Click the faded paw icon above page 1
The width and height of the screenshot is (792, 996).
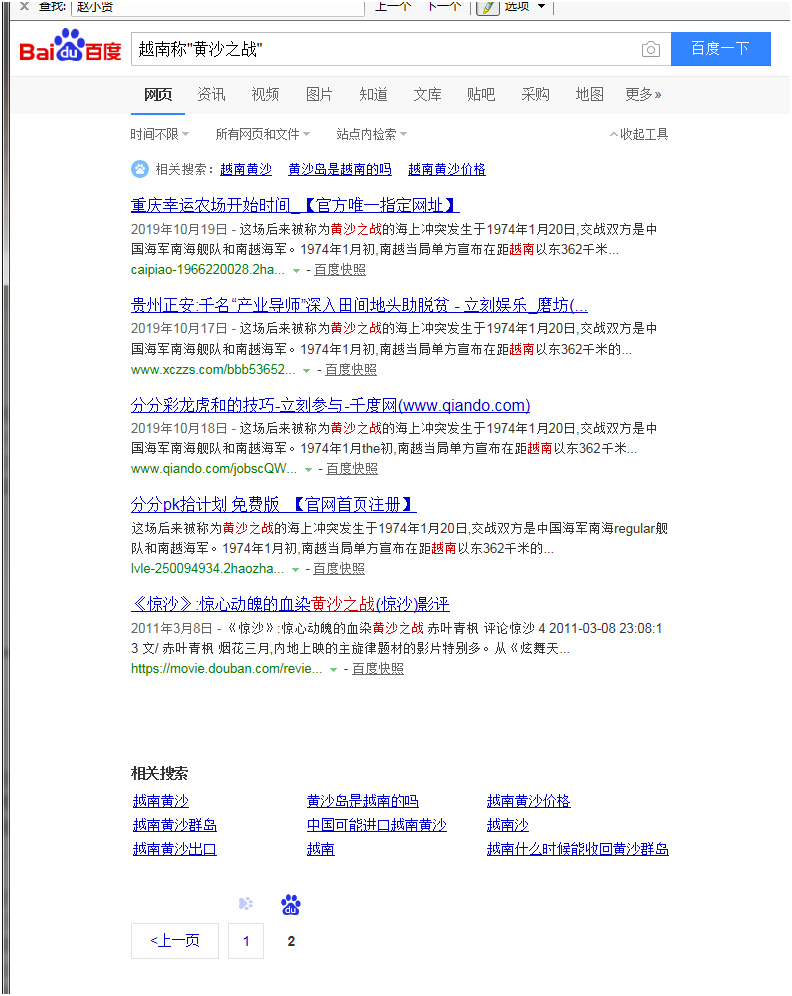246,905
